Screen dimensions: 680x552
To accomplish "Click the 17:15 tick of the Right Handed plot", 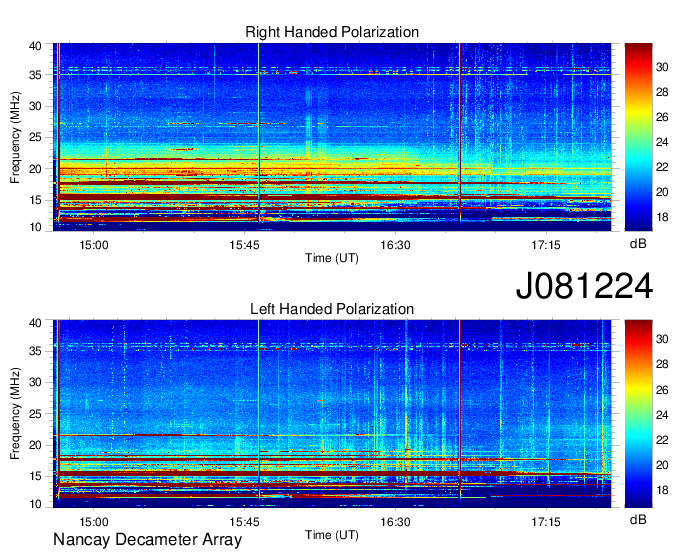I will click(546, 245).
